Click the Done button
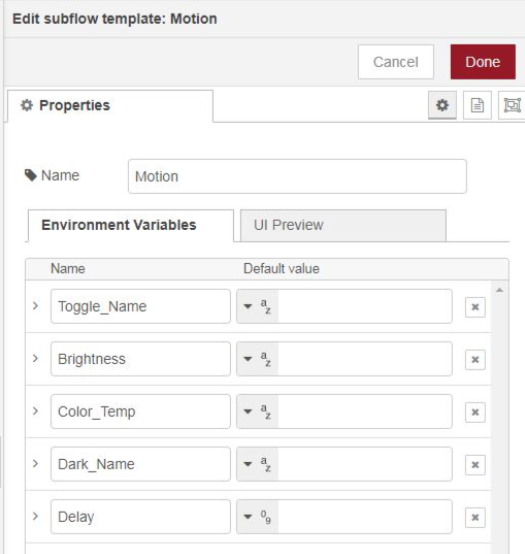Image resolution: width=525 pixels, height=554 pixels. click(483, 62)
